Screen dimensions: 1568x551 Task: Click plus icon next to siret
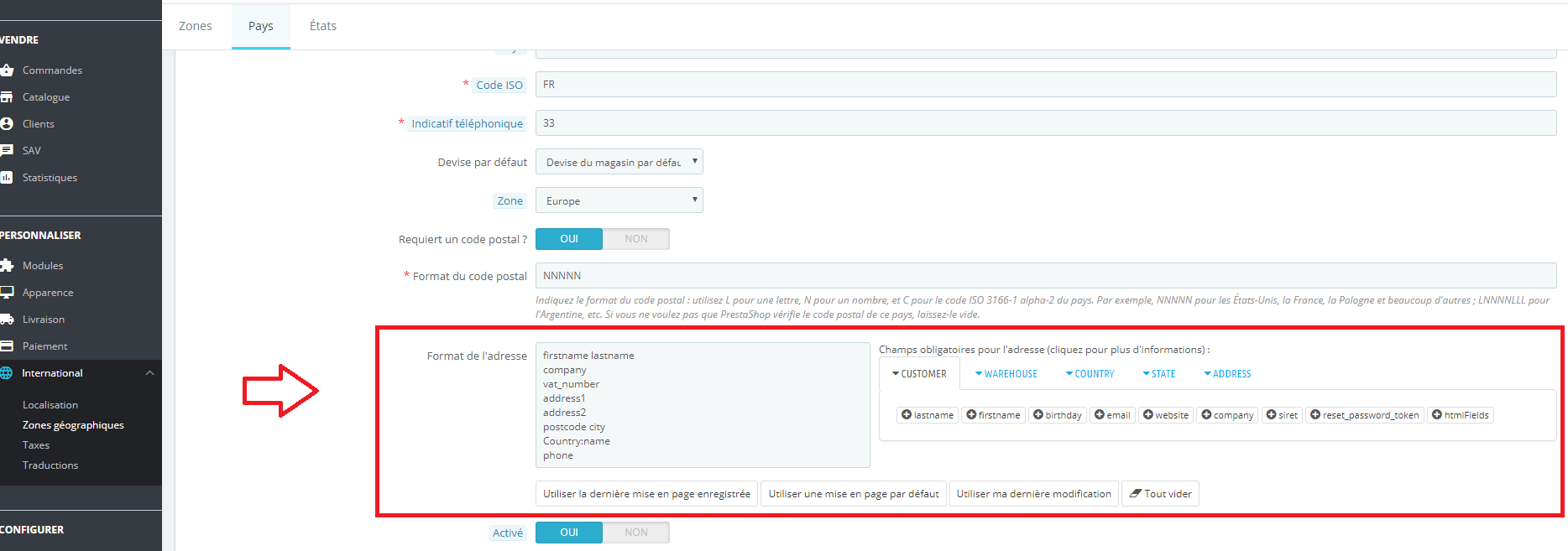point(1271,414)
